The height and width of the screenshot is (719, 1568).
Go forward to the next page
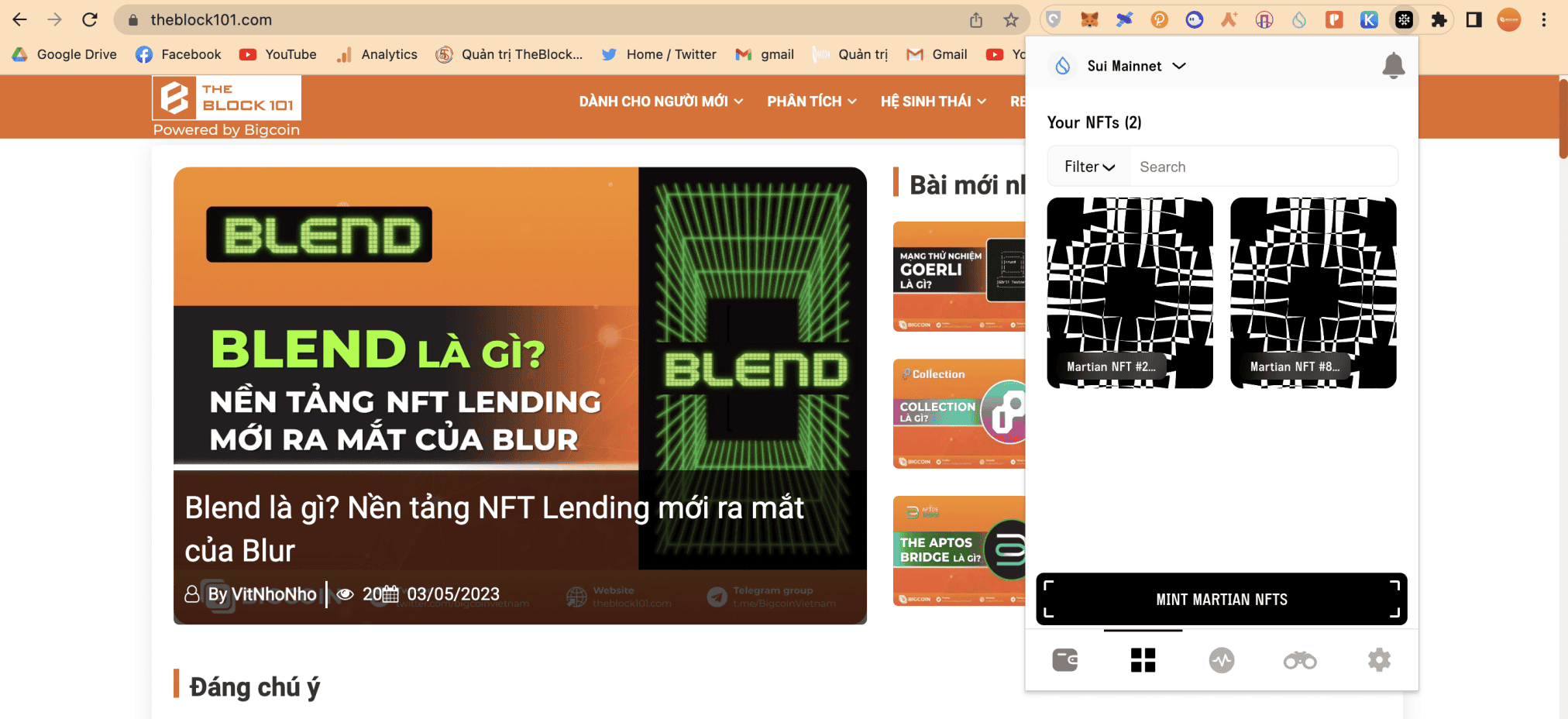coord(54,20)
